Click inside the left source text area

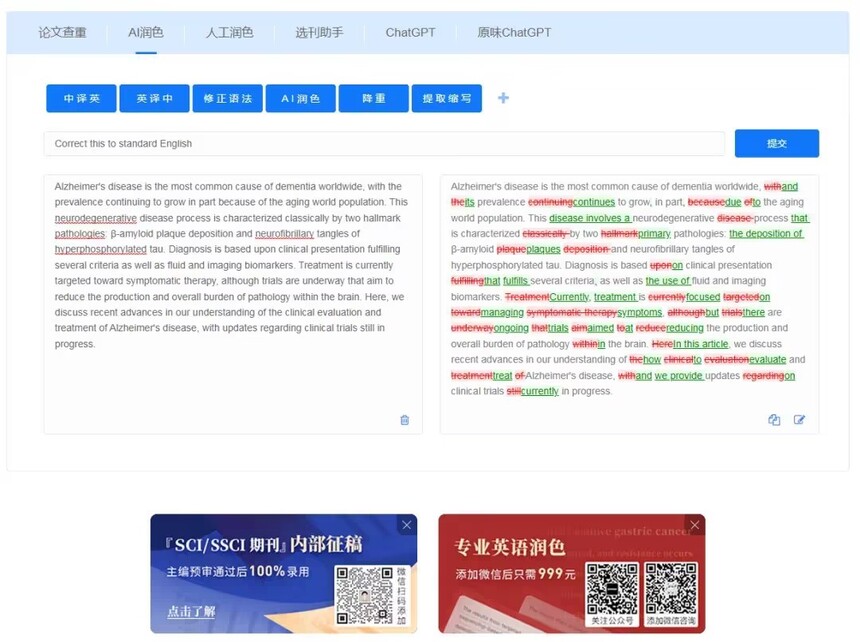coord(233,304)
